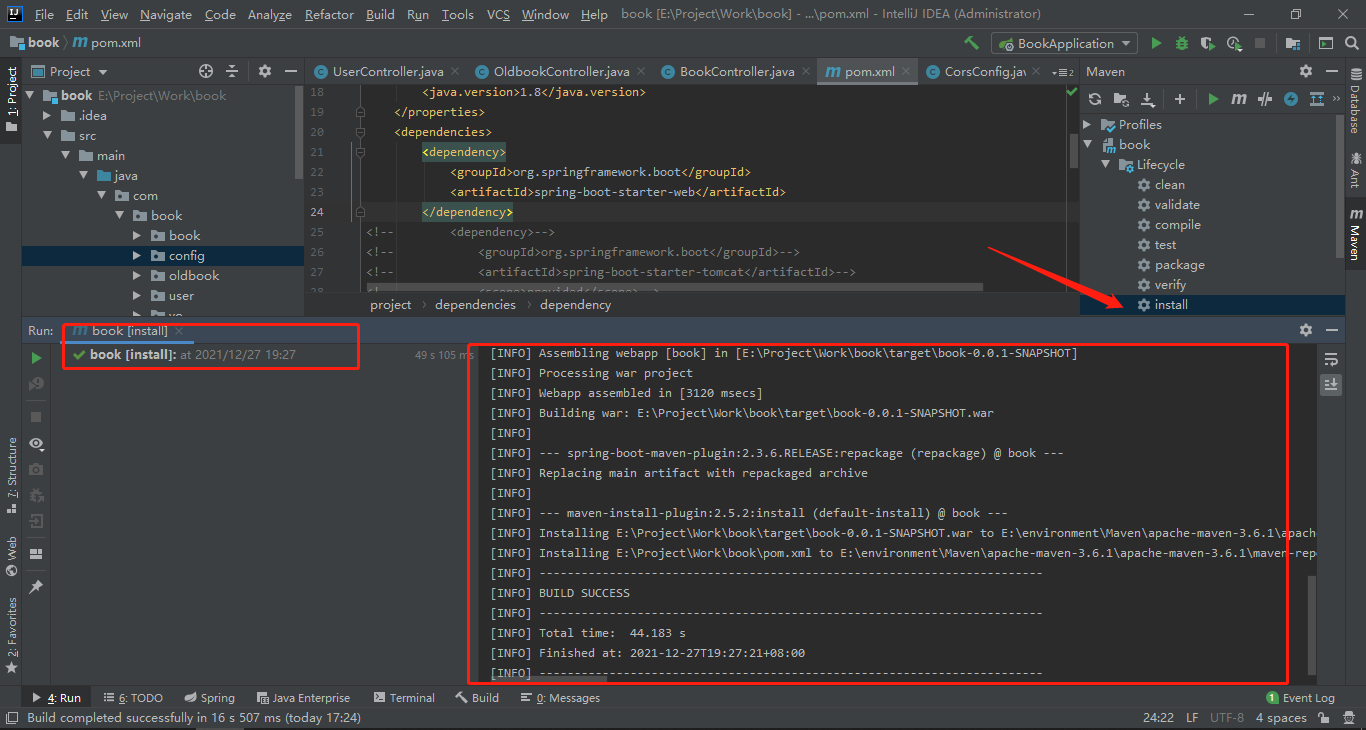Expand the oldbook package folder
Viewport: 1366px width, 730px height.
pos(137,275)
